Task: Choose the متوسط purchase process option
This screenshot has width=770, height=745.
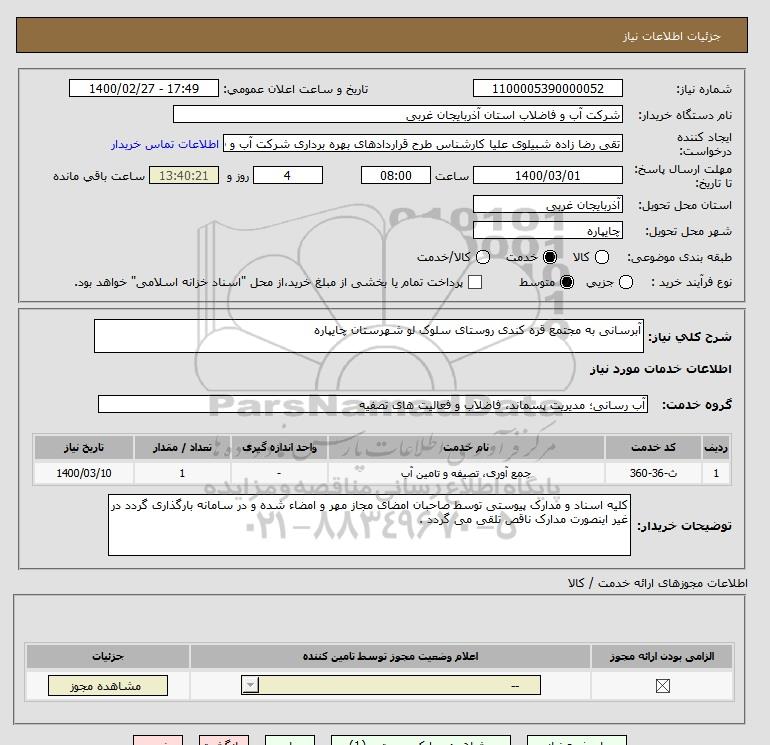Action: tap(567, 282)
